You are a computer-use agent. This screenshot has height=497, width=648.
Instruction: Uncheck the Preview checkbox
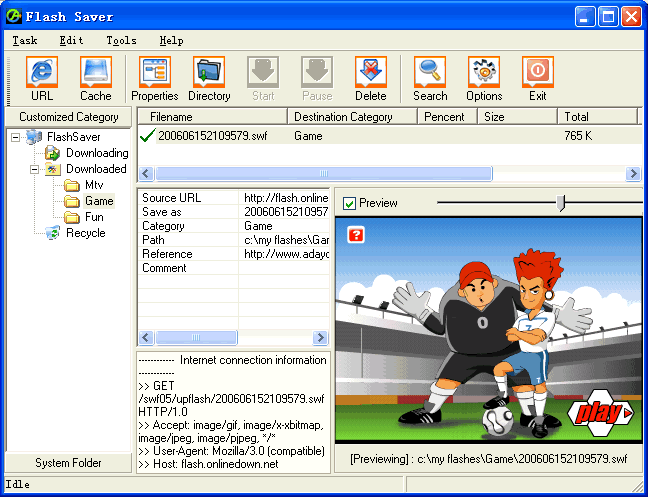click(x=349, y=203)
